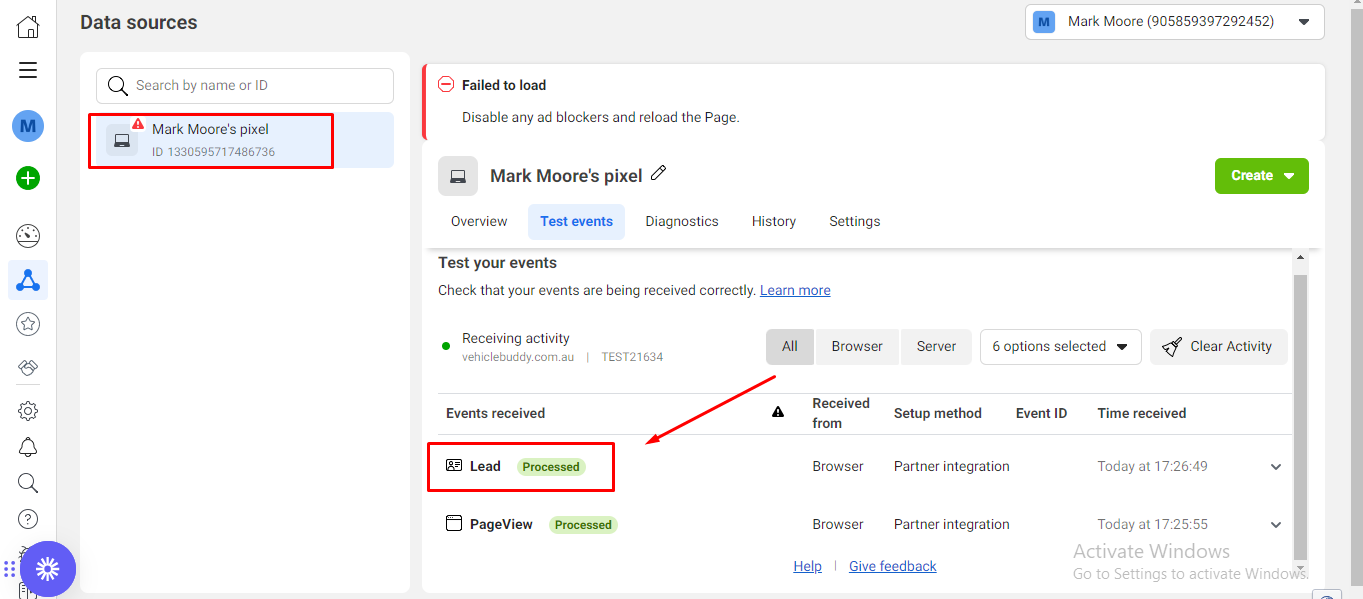The height and width of the screenshot is (599, 1363).
Task: Click the Search by name or ID field
Action: pyautogui.click(x=245, y=86)
